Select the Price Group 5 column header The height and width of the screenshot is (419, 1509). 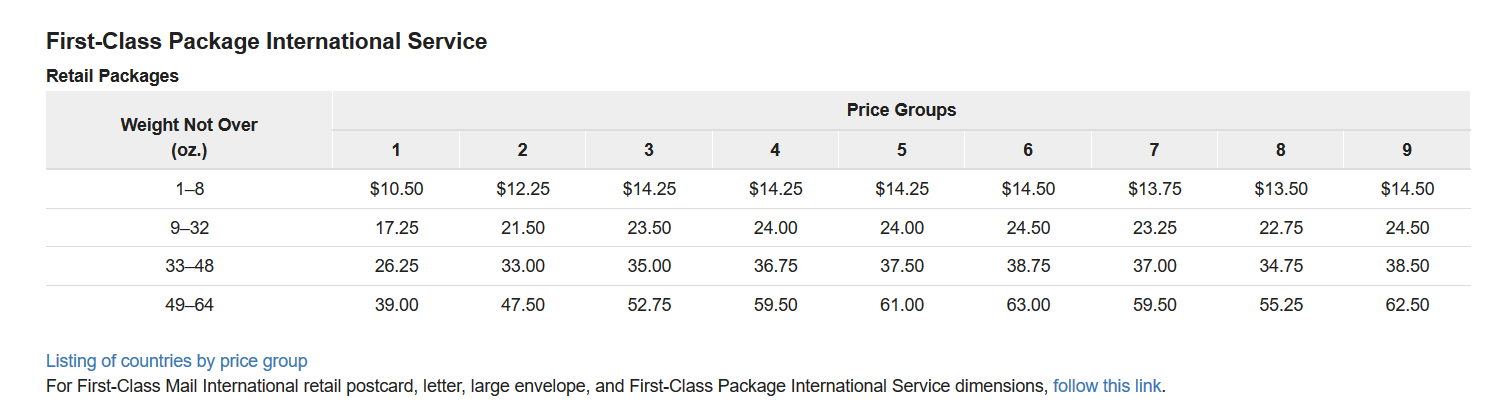[902, 150]
